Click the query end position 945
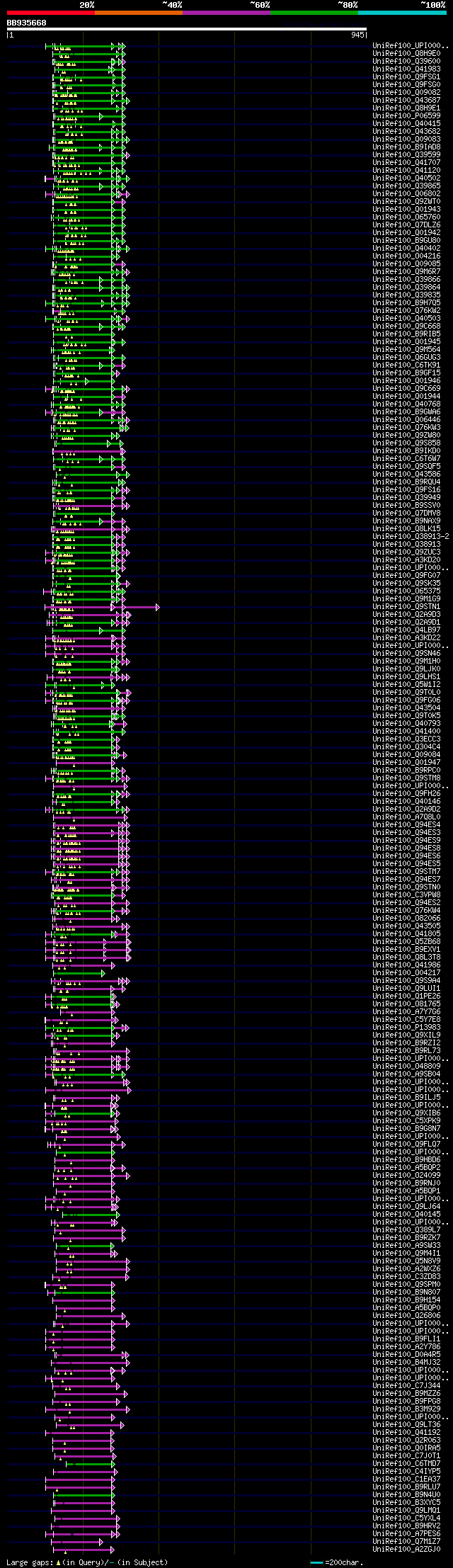The width and height of the screenshot is (453, 1568). tap(357, 35)
